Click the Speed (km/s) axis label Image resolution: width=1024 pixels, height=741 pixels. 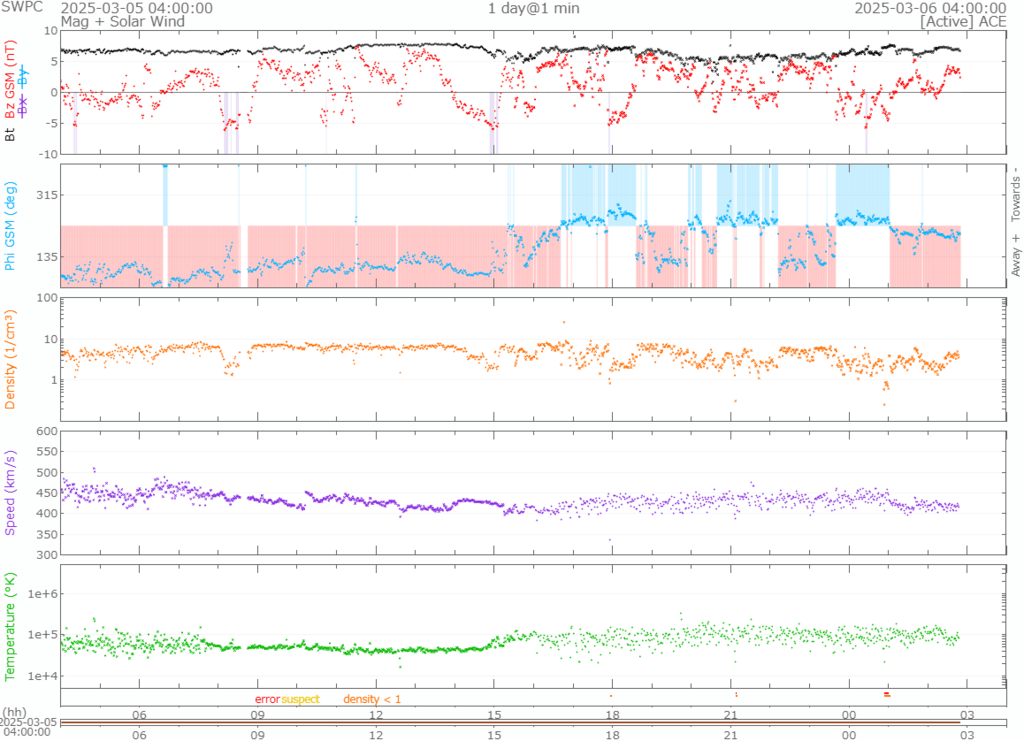coord(10,493)
